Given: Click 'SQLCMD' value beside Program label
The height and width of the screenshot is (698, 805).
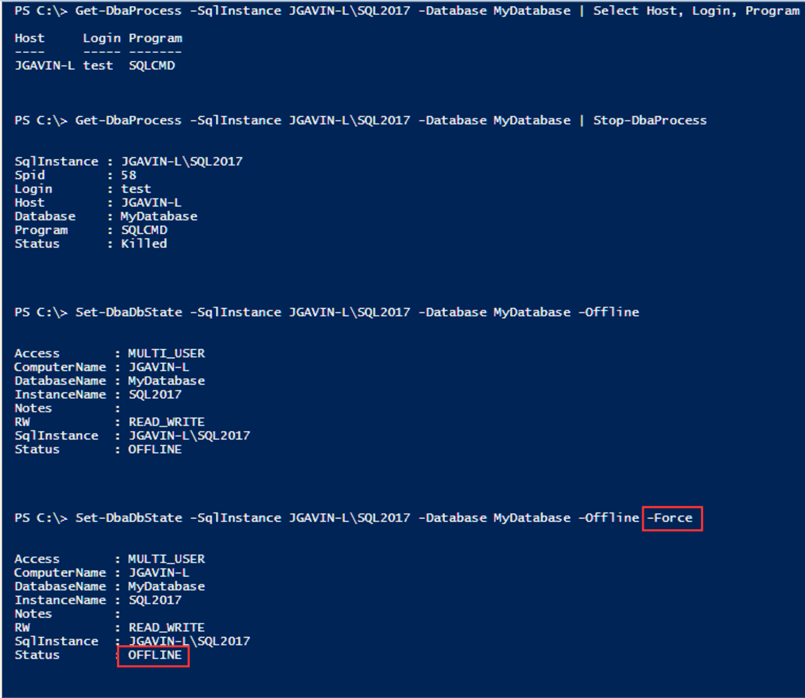Looking at the screenshot, I should coord(144,230).
